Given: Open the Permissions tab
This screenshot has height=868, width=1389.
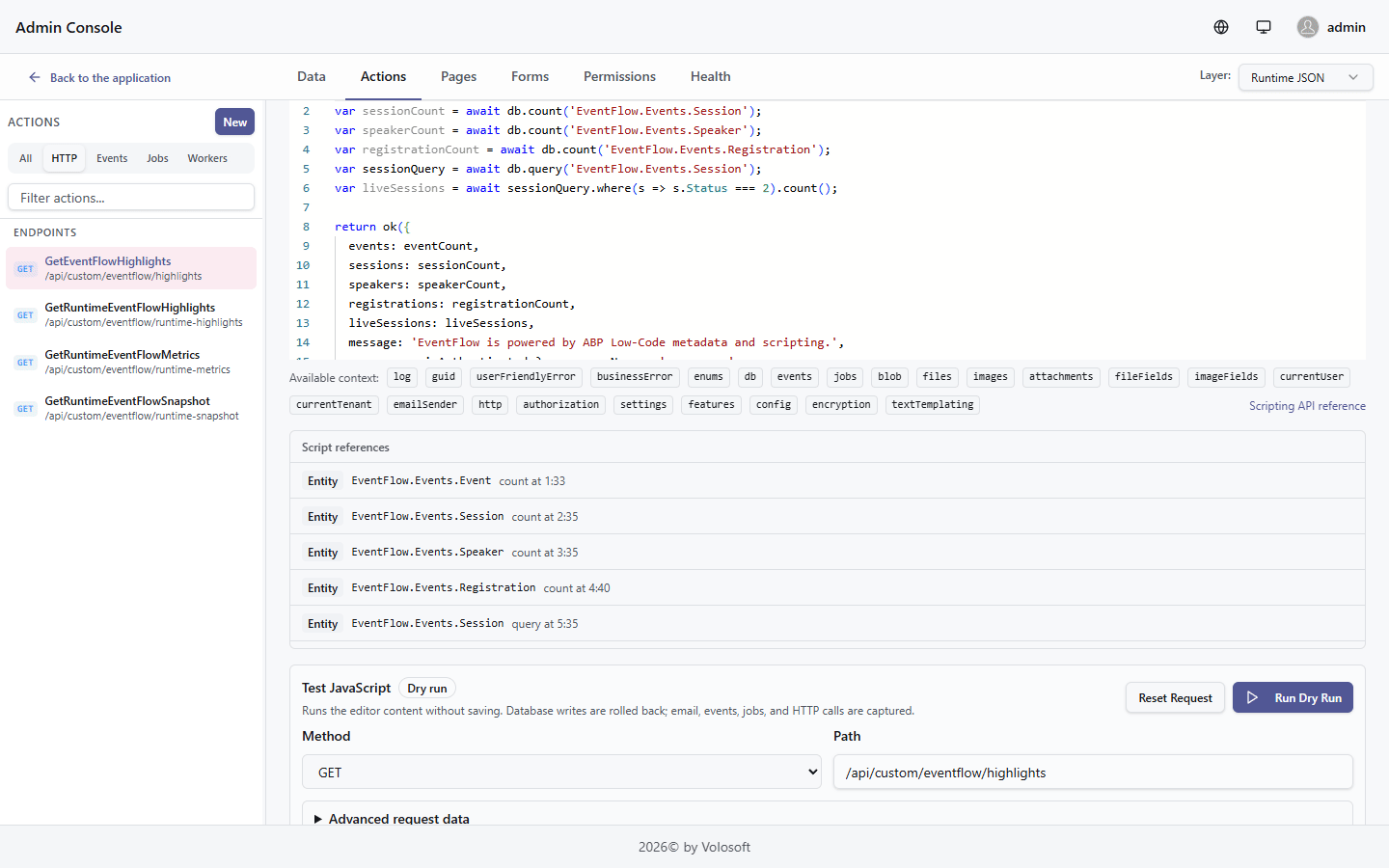Looking at the screenshot, I should pos(619,76).
